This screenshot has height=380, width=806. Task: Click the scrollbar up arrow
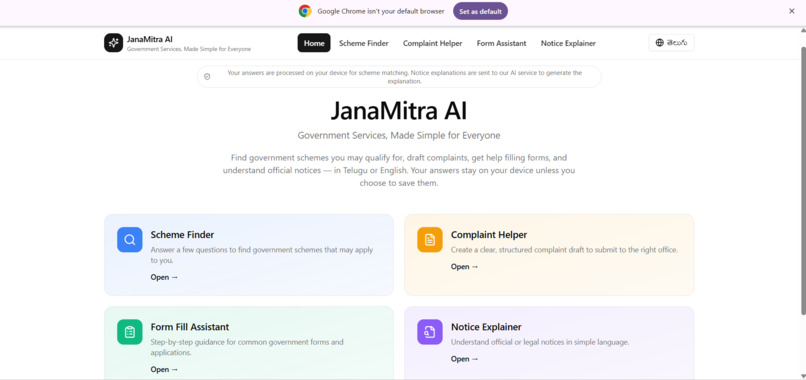[x=802, y=31]
